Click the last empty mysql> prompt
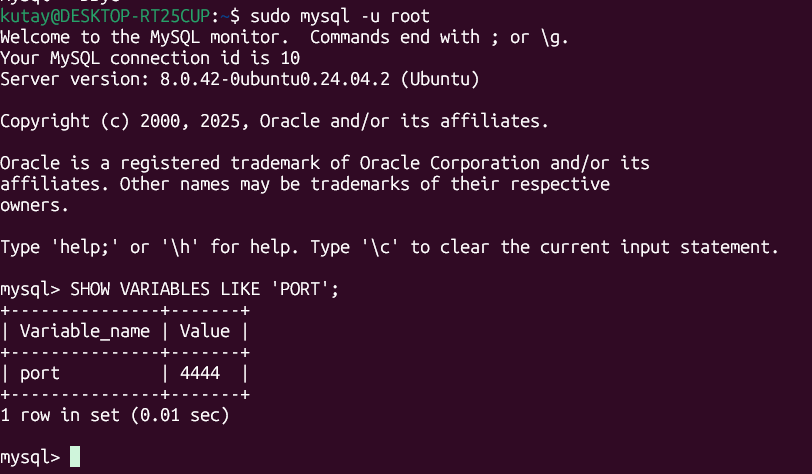The height and width of the screenshot is (474, 812). (x=30, y=457)
